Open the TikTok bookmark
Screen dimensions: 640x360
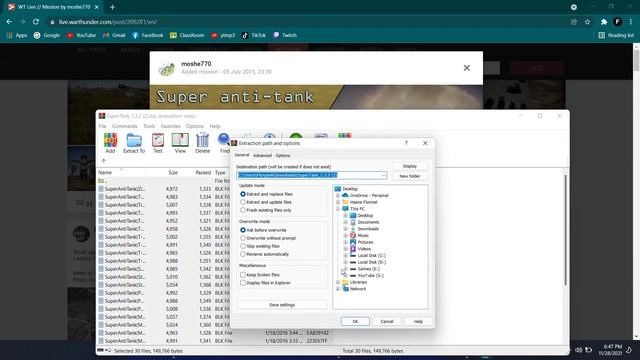point(253,36)
